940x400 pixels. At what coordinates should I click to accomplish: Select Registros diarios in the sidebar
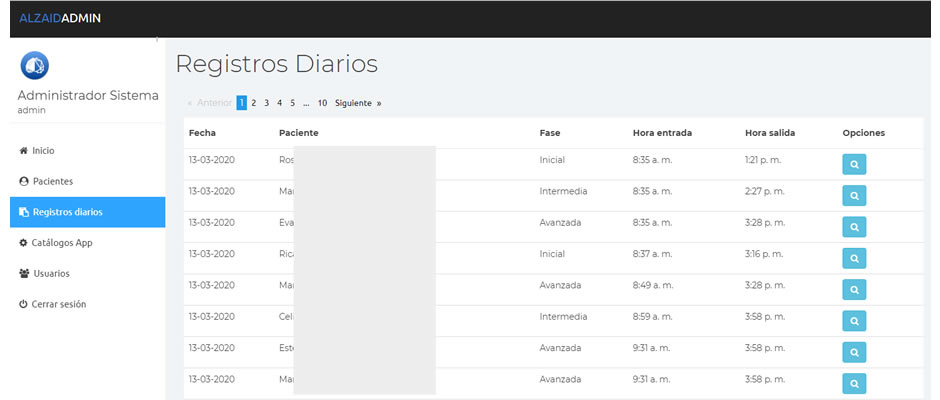pyautogui.click(x=67, y=212)
